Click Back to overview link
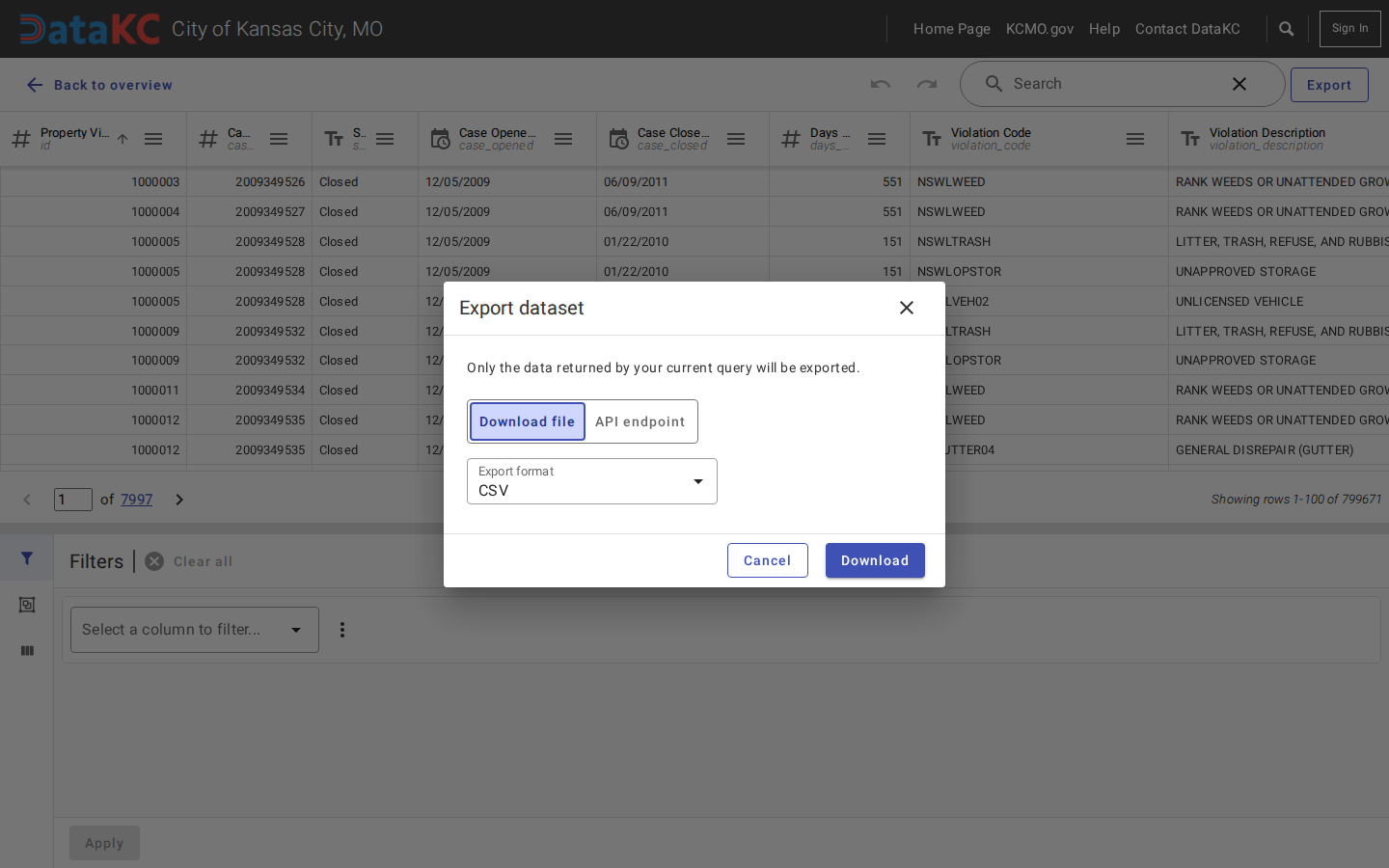This screenshot has width=1389, height=868. pos(99,85)
